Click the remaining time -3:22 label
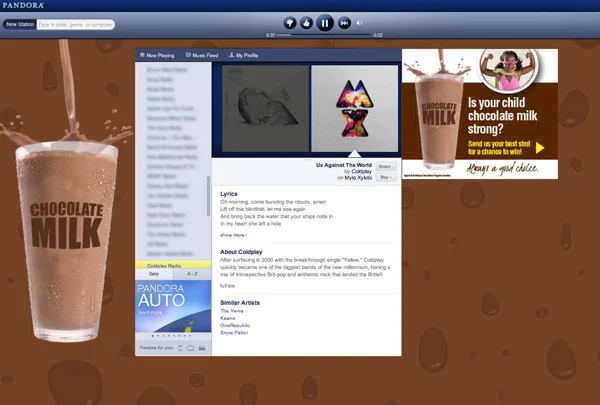The height and width of the screenshot is (405, 600). 377,35
